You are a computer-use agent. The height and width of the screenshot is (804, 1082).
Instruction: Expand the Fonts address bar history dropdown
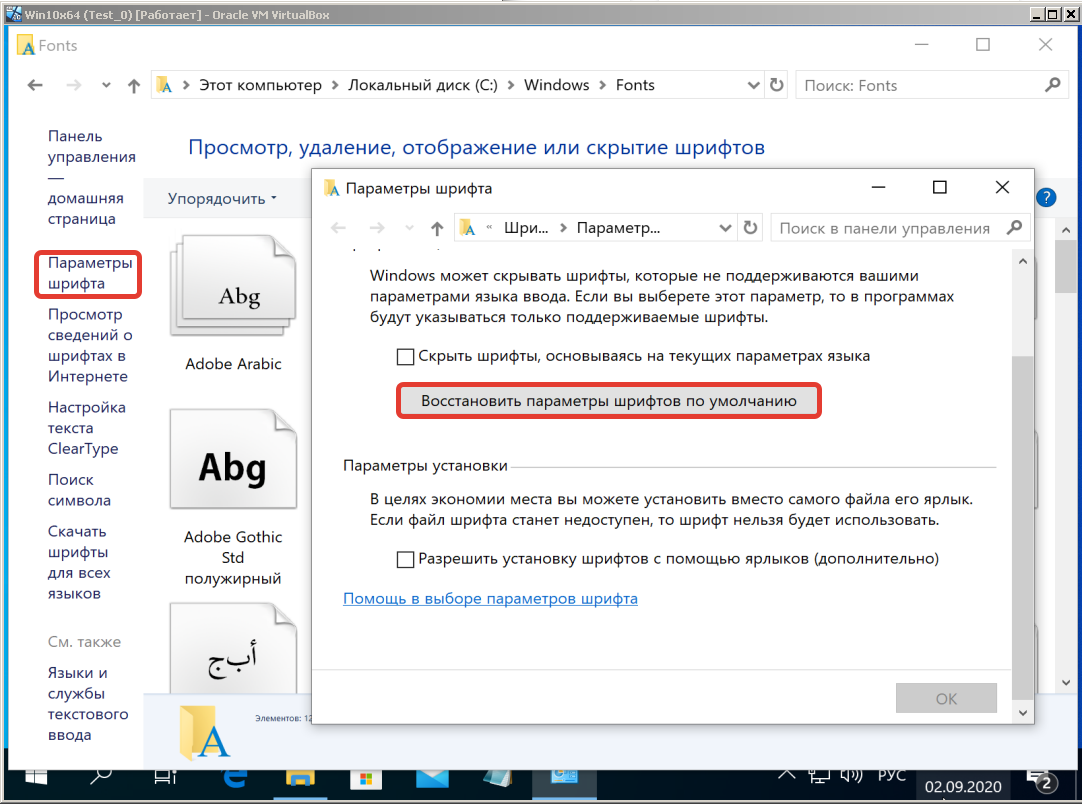(x=753, y=85)
